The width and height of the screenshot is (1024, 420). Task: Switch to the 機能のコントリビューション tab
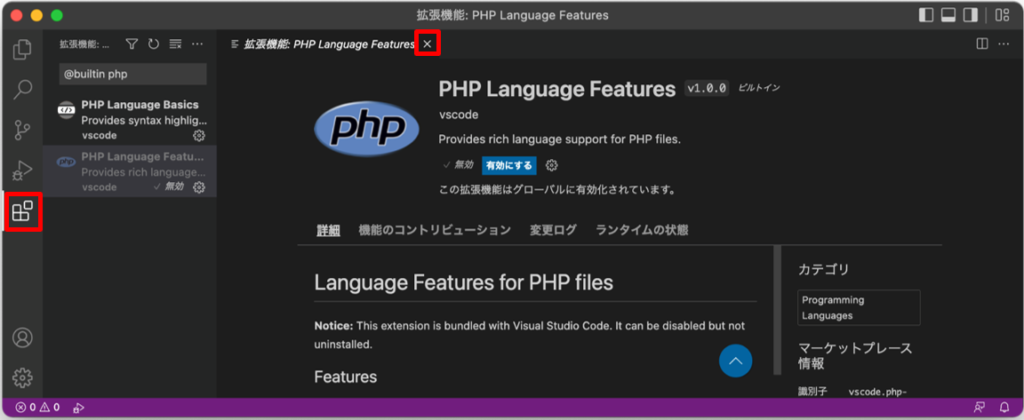(x=435, y=230)
